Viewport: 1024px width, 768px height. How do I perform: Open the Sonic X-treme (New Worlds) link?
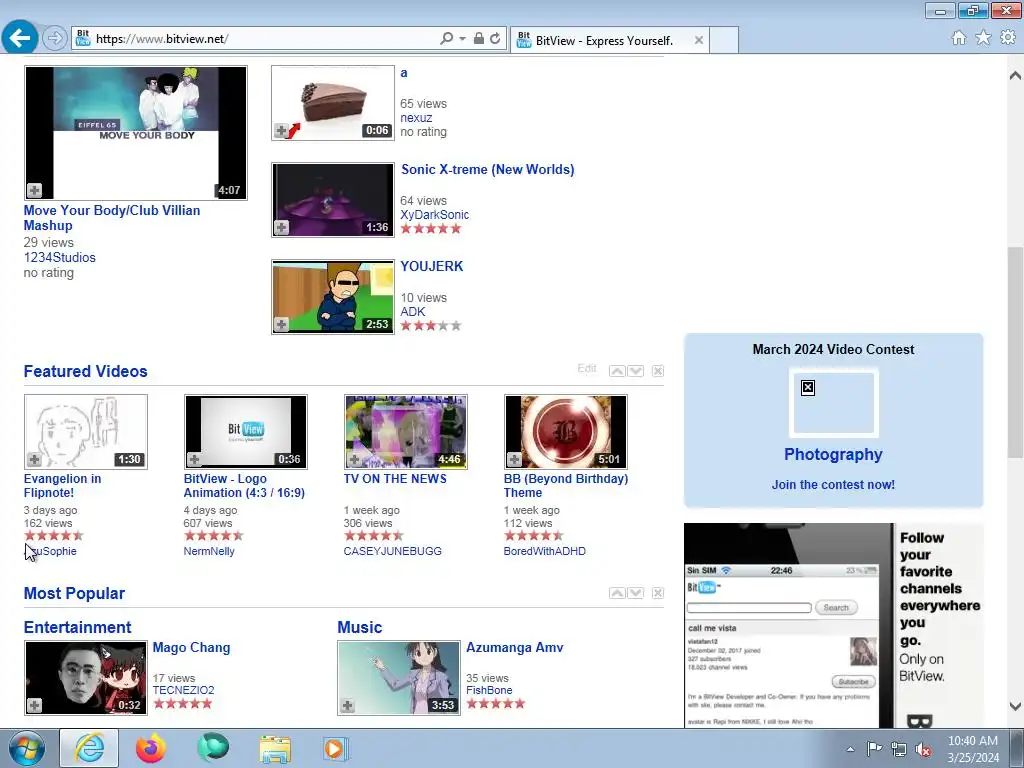click(488, 170)
